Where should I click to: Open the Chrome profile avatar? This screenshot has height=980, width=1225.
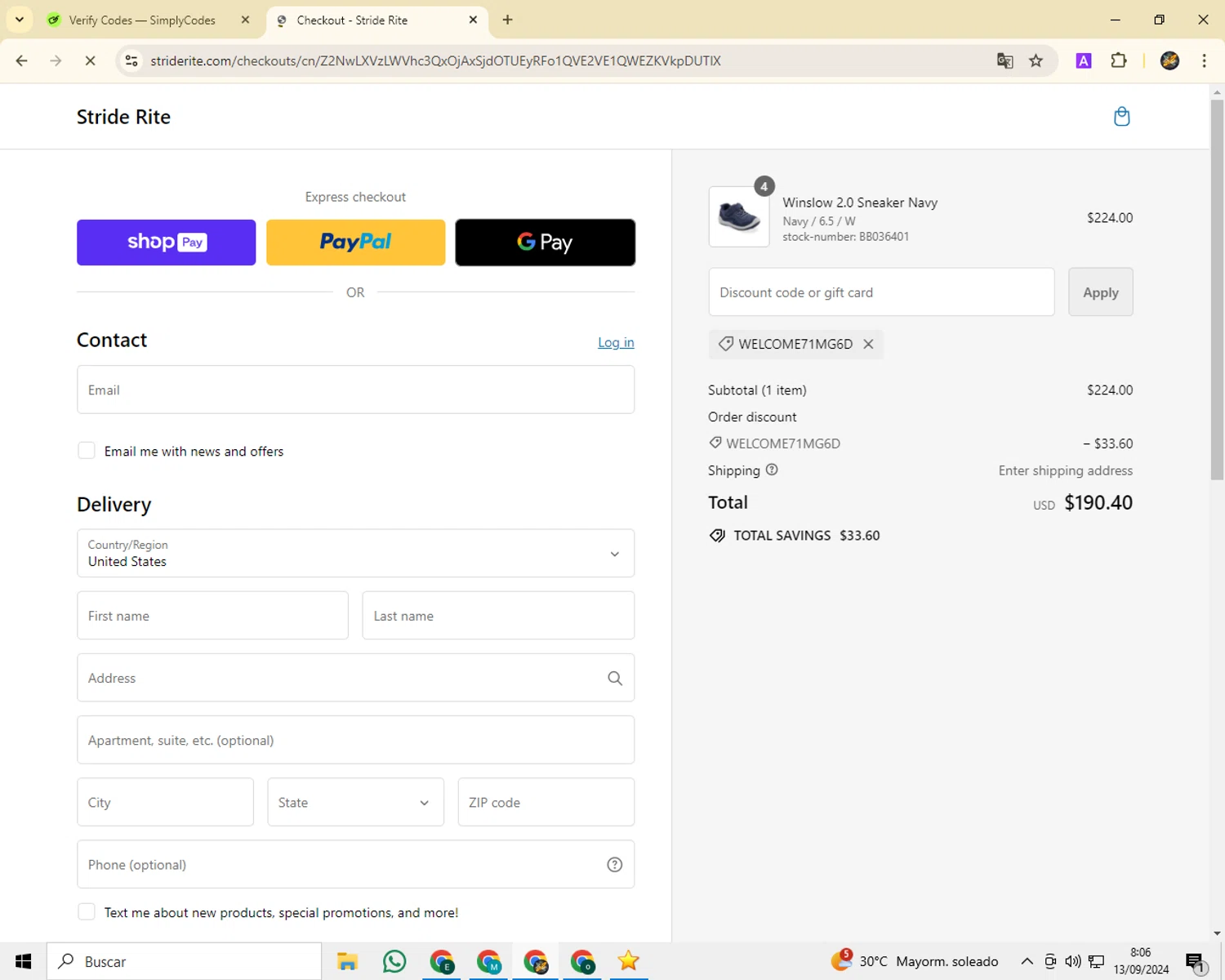(1169, 60)
